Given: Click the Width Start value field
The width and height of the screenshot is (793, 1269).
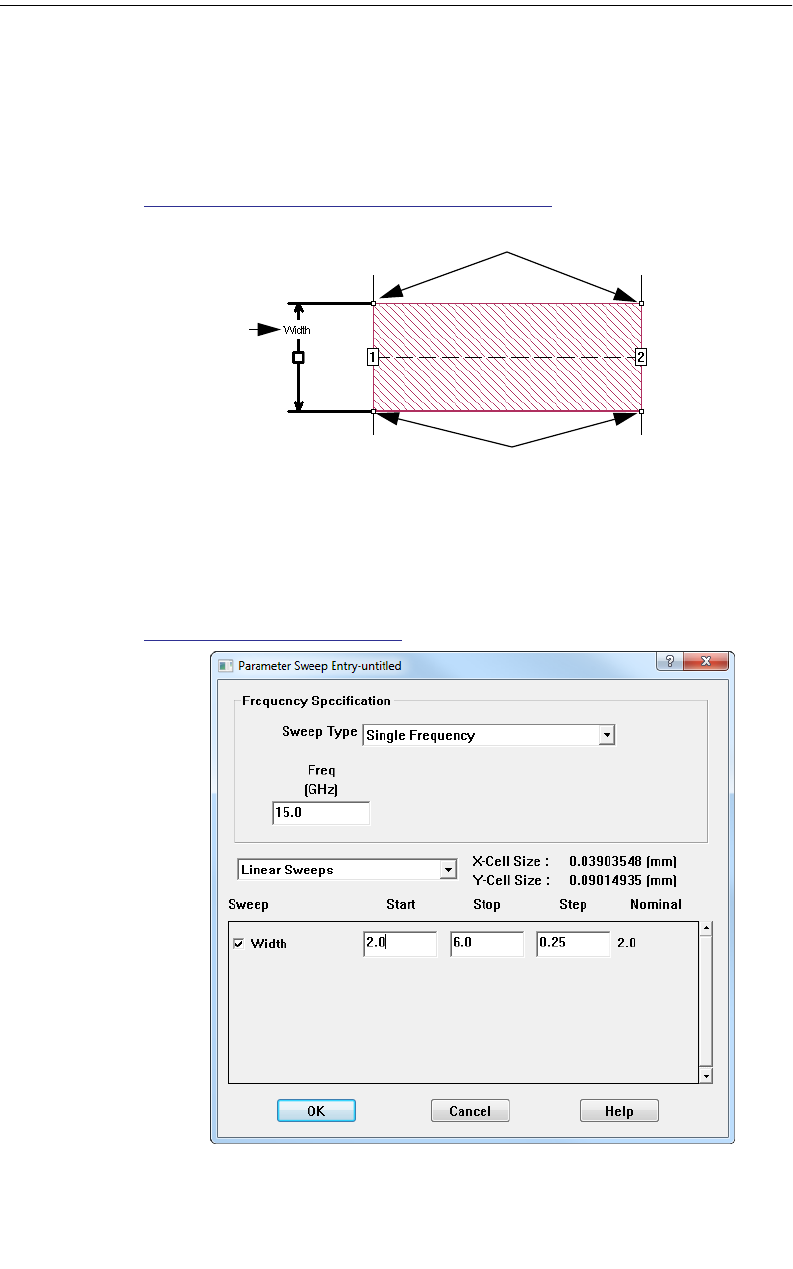Looking at the screenshot, I should [x=400, y=944].
